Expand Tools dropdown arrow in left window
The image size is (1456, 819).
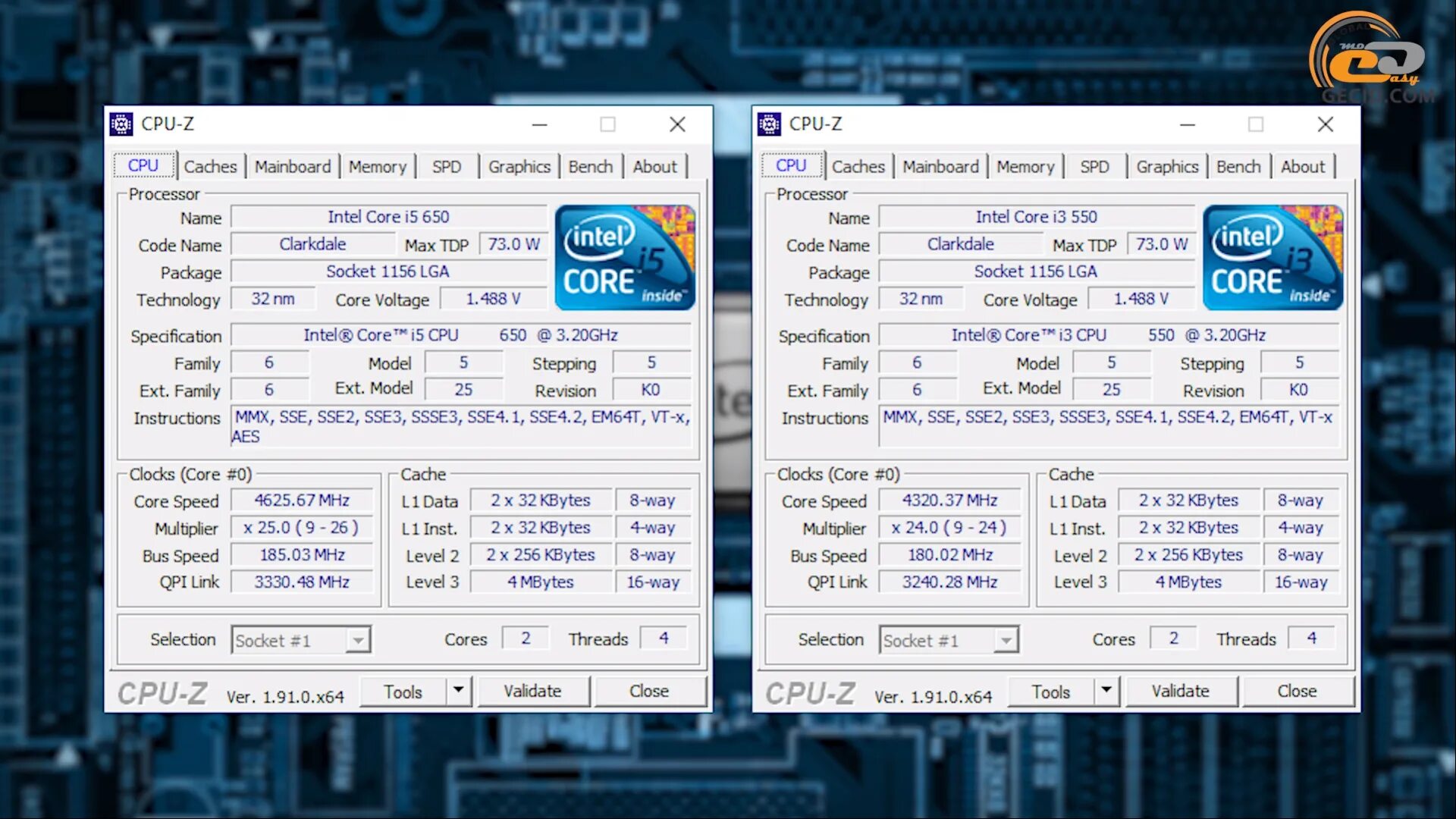coord(458,691)
